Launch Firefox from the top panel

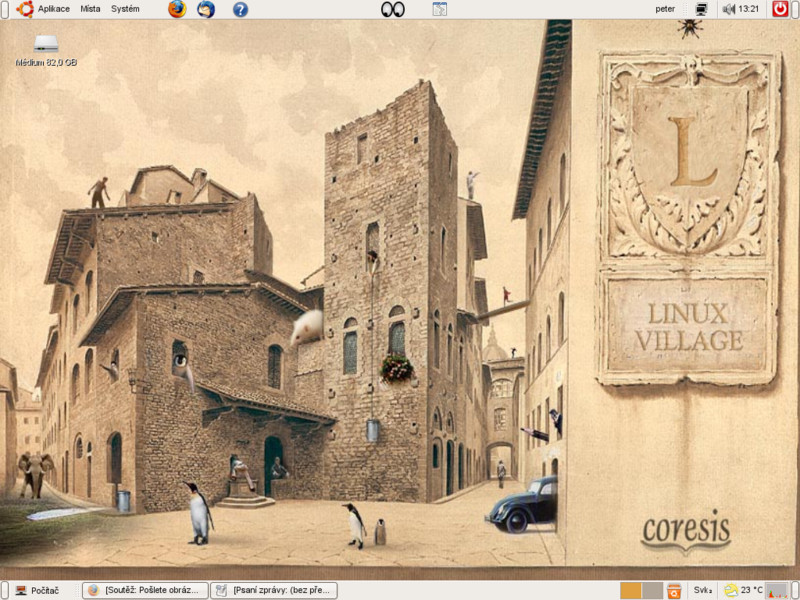point(177,9)
